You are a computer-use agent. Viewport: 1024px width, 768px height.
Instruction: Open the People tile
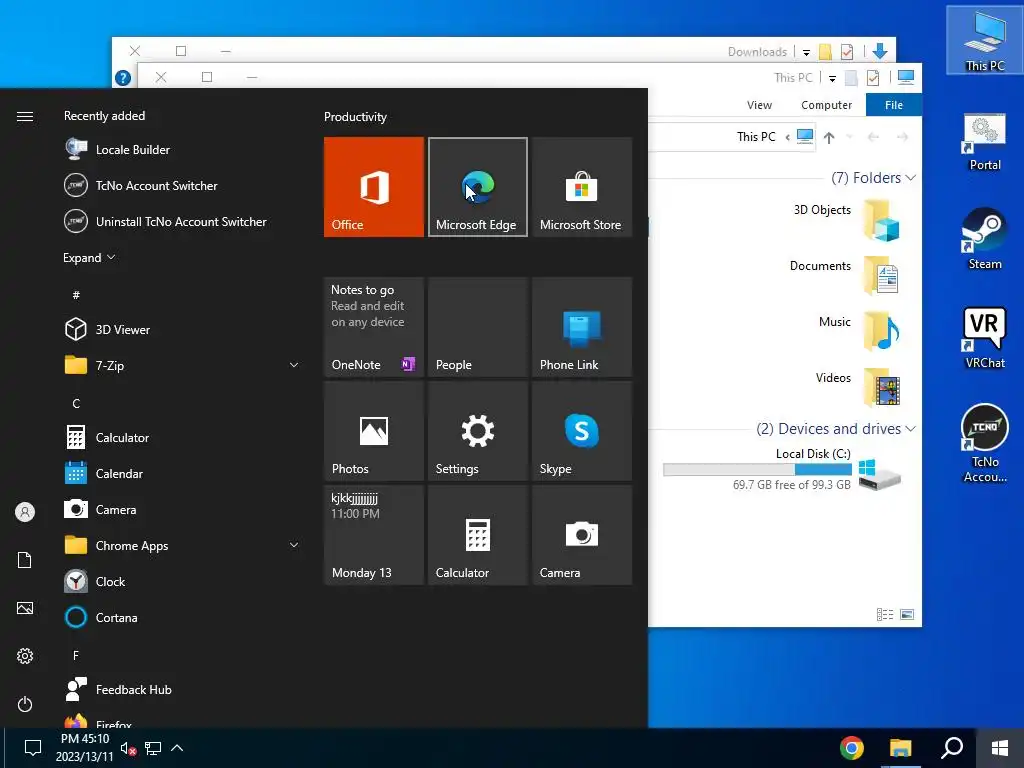(x=477, y=327)
